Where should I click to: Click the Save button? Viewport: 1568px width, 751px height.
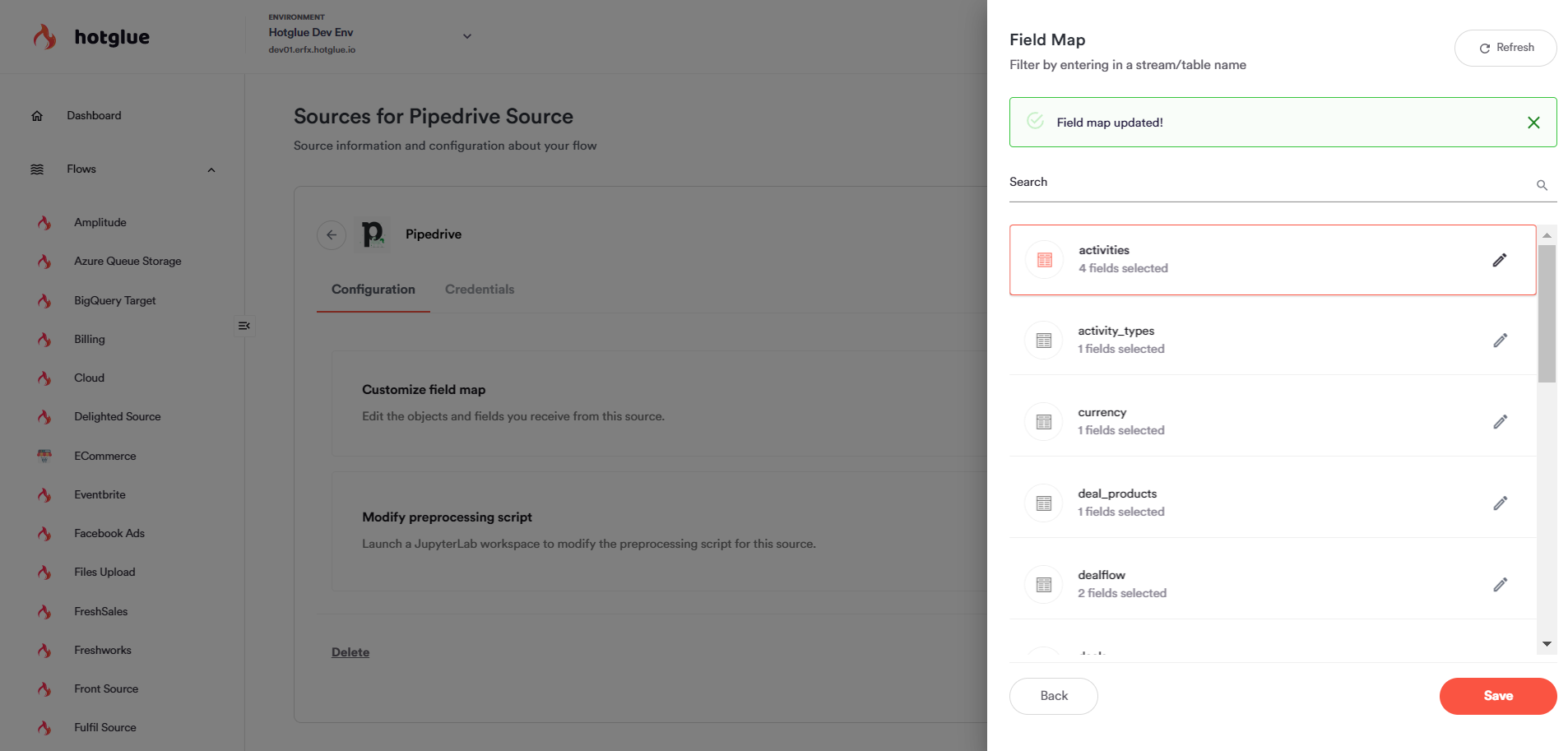pos(1497,696)
